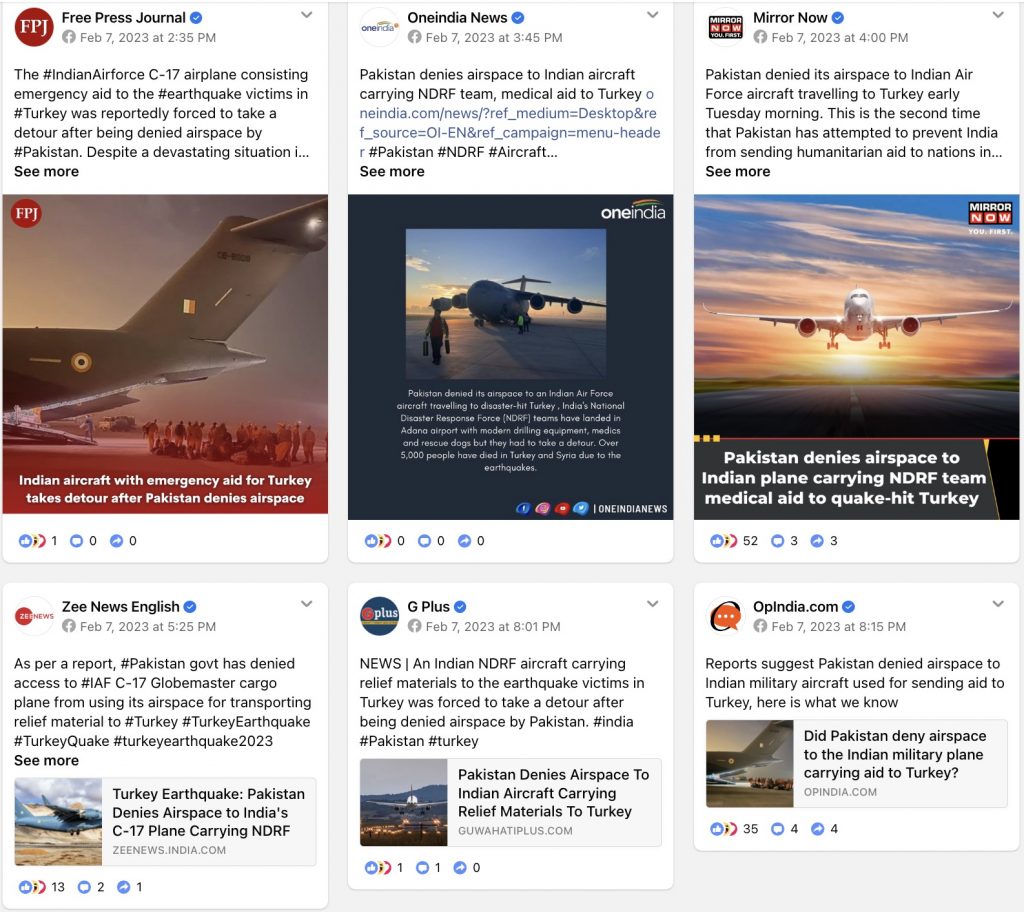
Task: Open dropdown chevron on Zee News English post
Action: [306, 604]
